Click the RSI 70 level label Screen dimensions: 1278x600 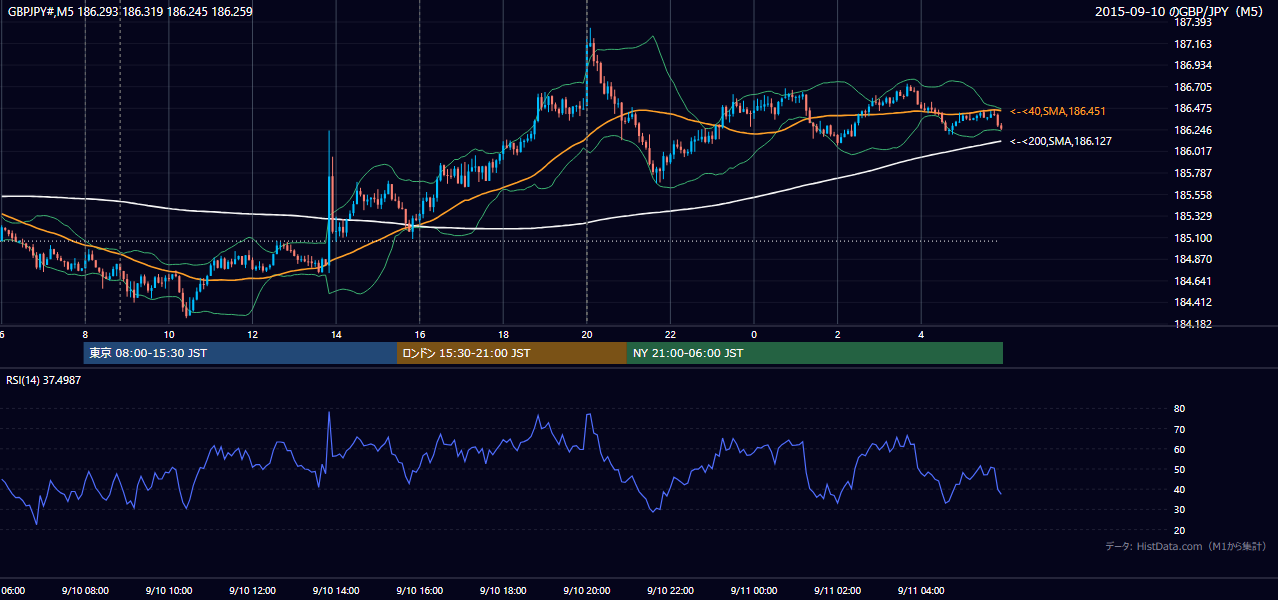coord(1179,429)
